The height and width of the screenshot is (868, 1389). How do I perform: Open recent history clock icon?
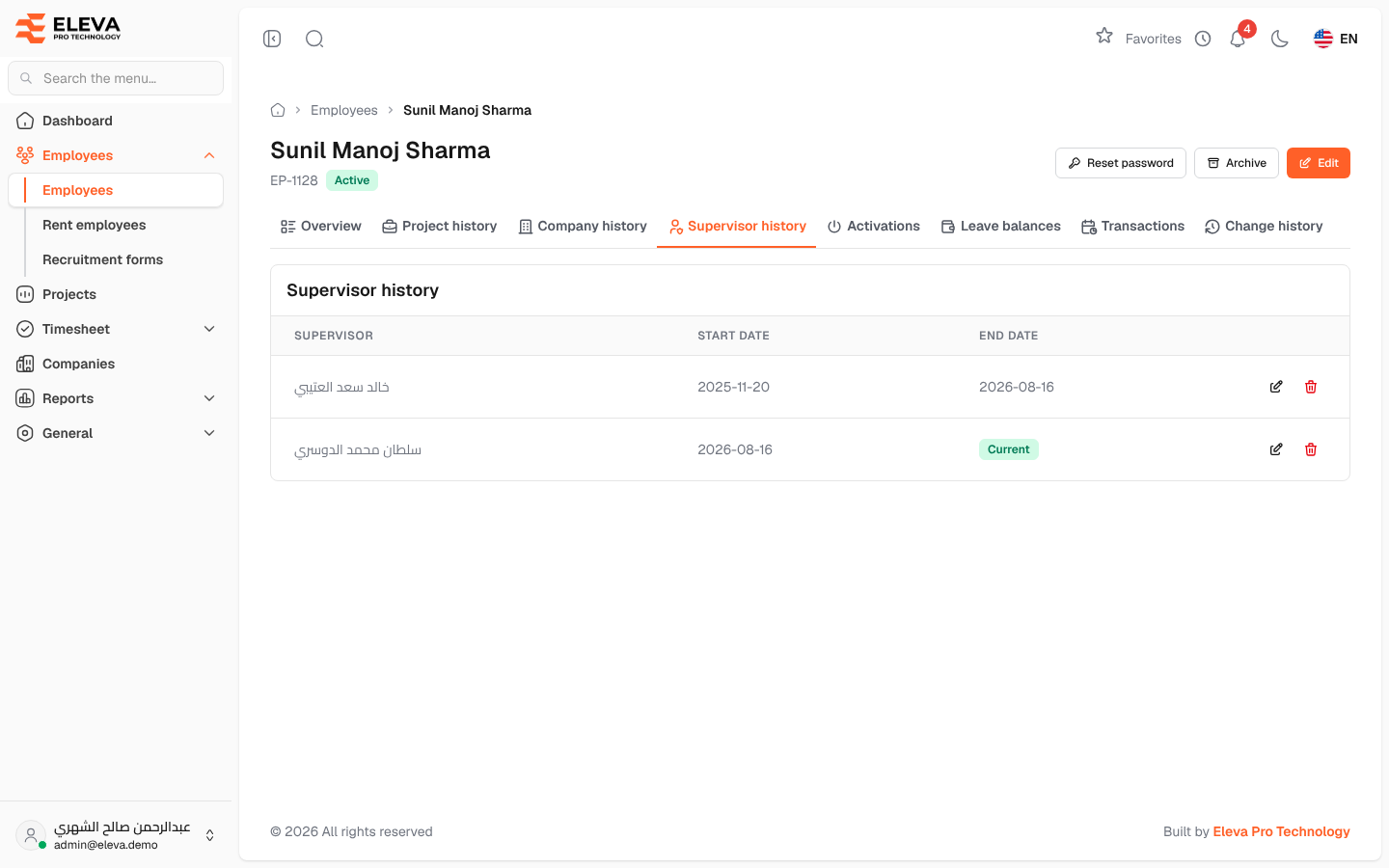coord(1203,39)
